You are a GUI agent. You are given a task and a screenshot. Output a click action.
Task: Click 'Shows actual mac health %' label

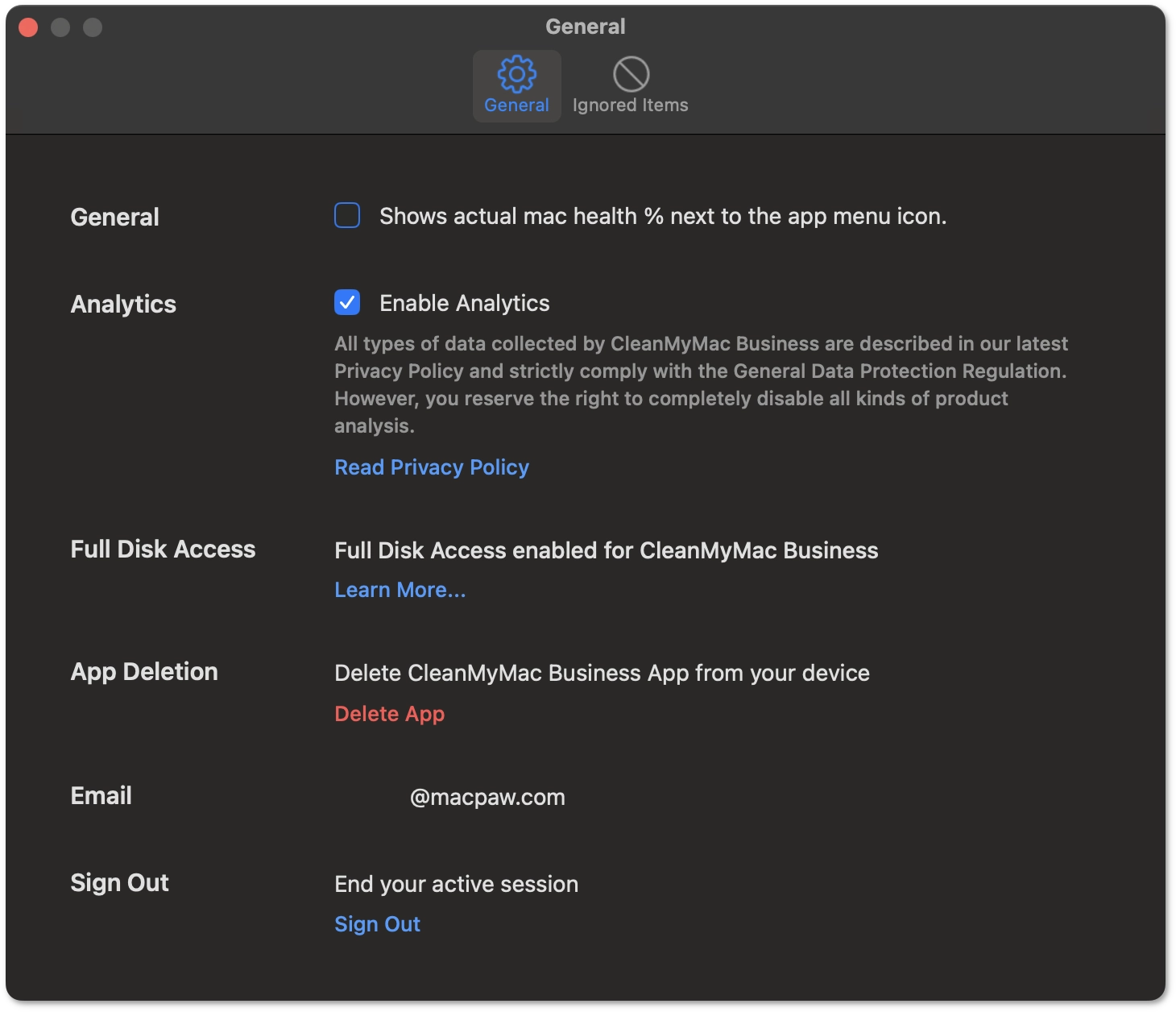pyautogui.click(x=663, y=216)
